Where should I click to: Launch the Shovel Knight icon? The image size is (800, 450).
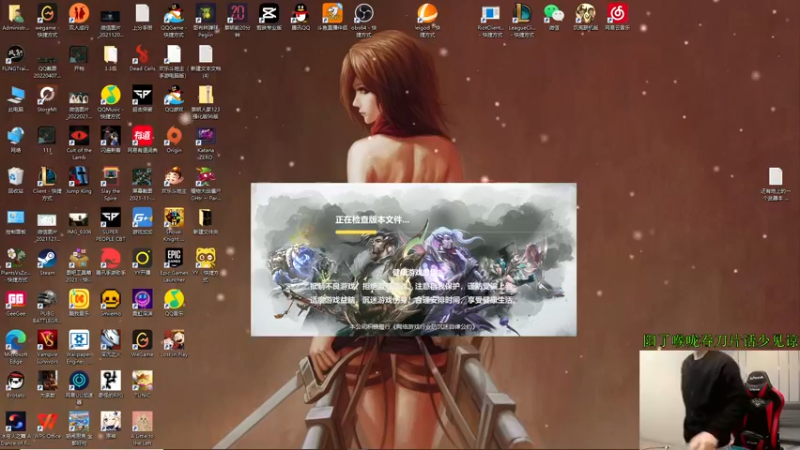point(173,218)
